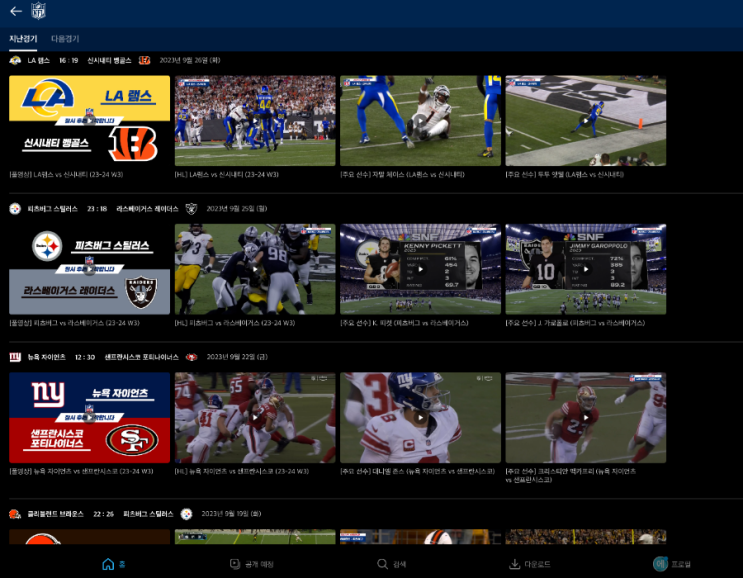Click team name '라스베이거스 레이더스' in header

tap(147, 208)
